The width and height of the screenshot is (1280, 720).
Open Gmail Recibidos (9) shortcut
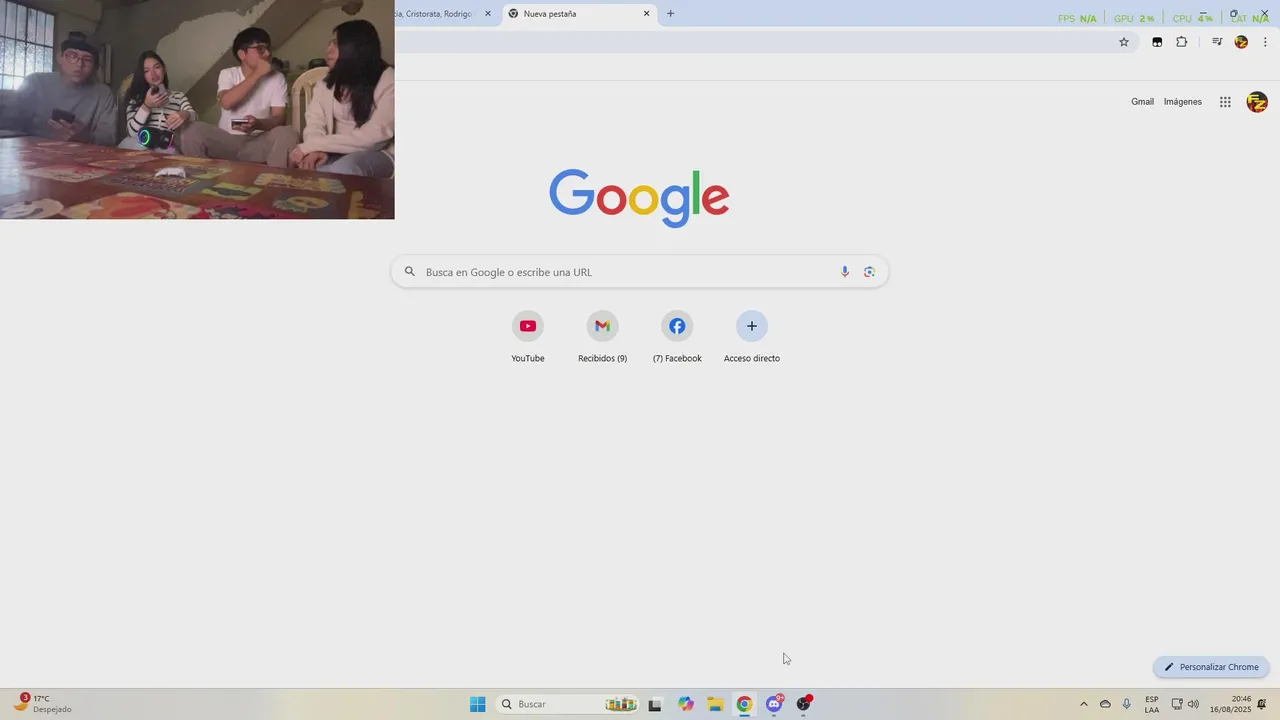[x=602, y=338]
